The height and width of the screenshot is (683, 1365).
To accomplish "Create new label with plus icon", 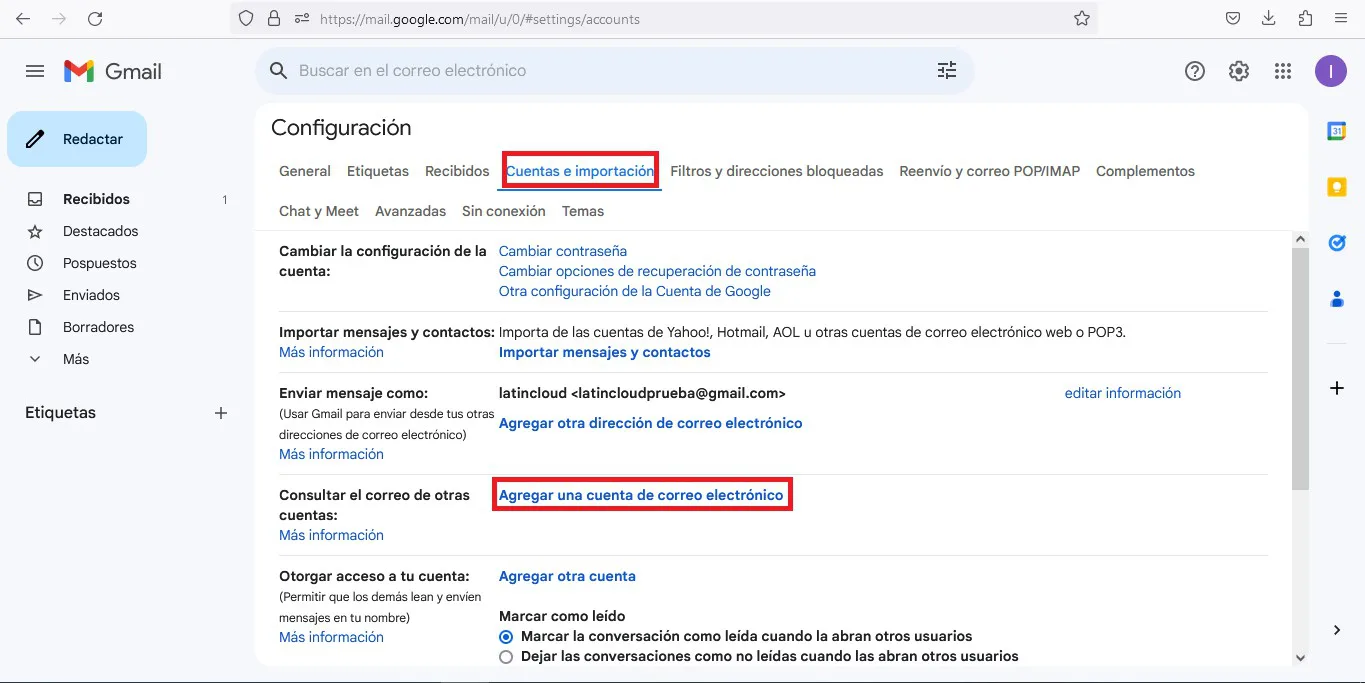I will (221, 413).
